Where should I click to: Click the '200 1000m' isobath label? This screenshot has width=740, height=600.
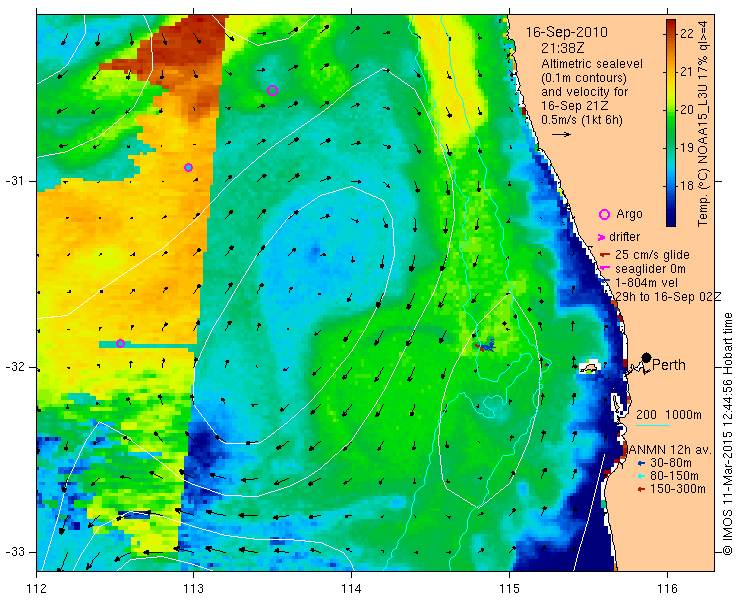coord(669,415)
